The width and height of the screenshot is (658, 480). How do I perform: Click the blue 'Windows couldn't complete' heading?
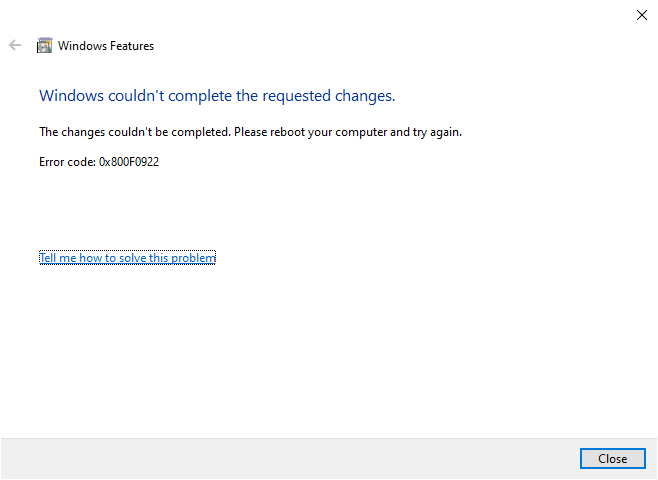click(217, 96)
